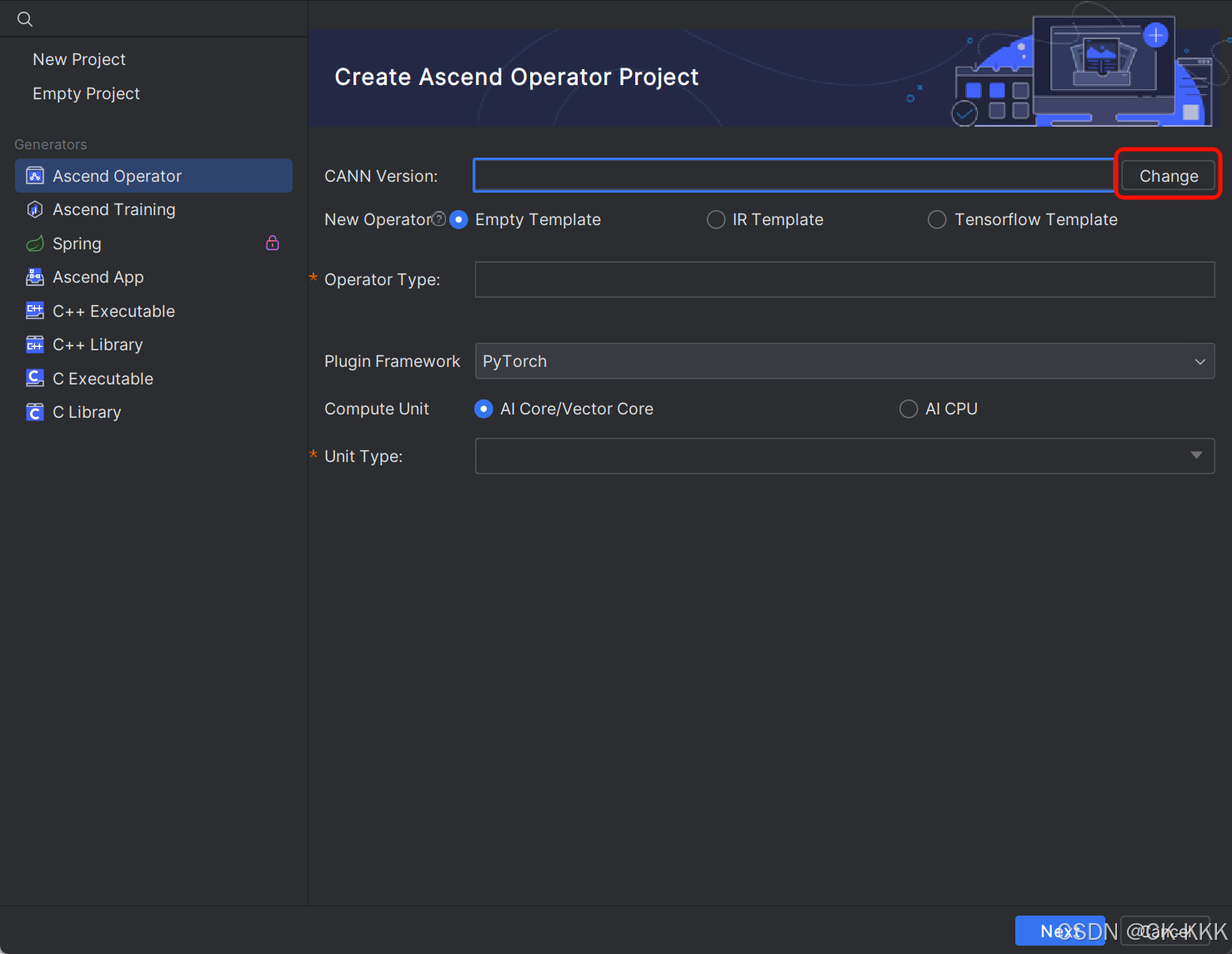Open the Unit Type dropdown
This screenshot has width=1232, height=954.
pyautogui.click(x=1196, y=455)
